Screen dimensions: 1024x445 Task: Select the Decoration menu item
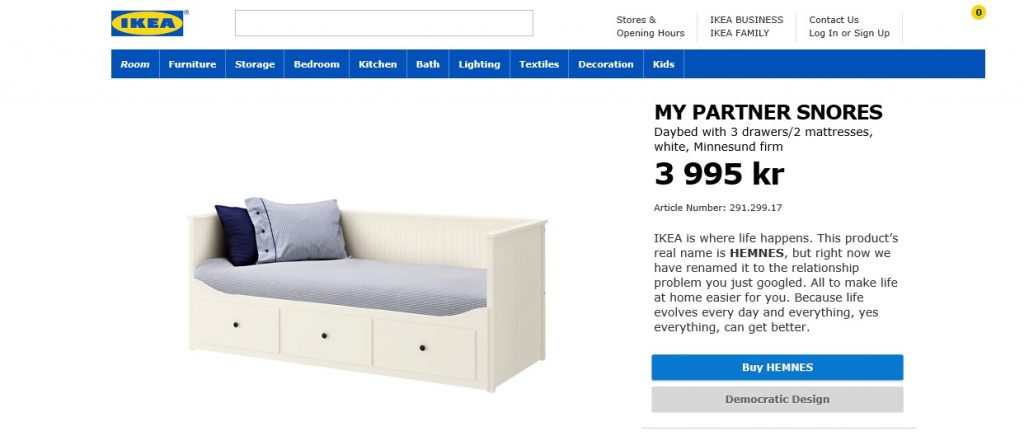coord(606,64)
